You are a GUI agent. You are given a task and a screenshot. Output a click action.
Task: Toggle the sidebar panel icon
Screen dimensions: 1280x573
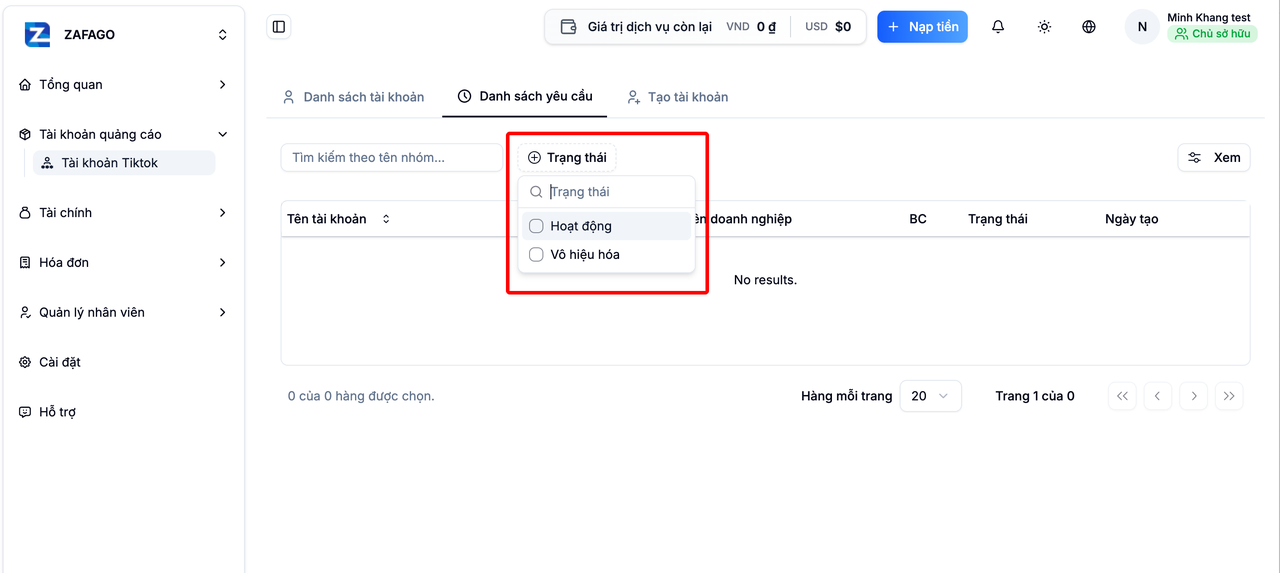279,27
